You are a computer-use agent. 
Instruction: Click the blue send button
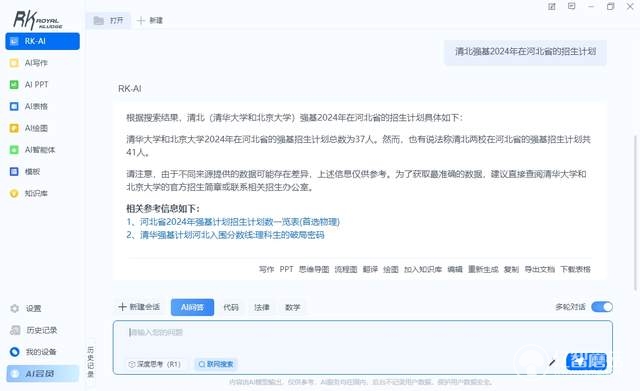pos(587,362)
